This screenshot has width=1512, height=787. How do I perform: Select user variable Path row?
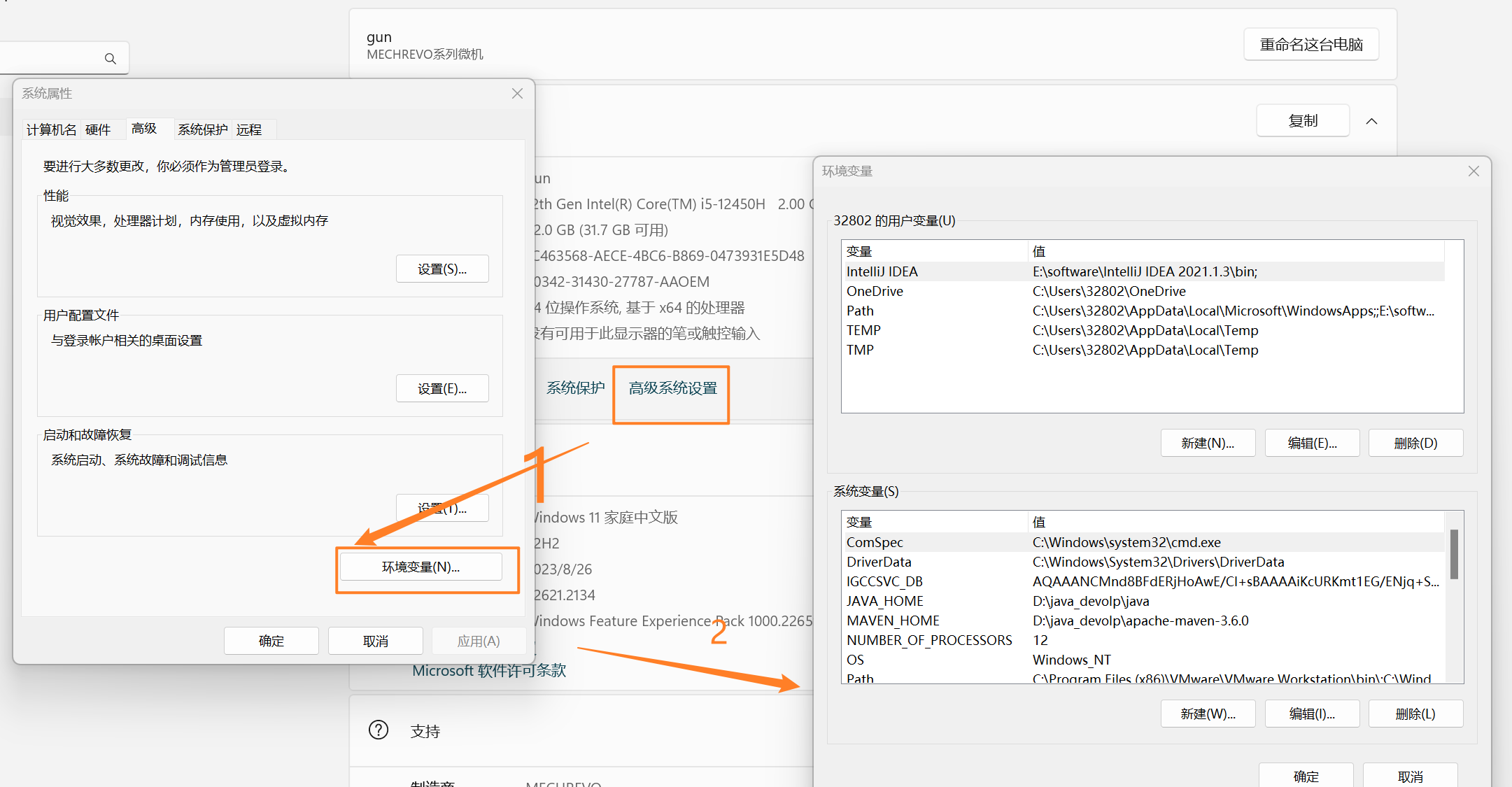[860, 311]
